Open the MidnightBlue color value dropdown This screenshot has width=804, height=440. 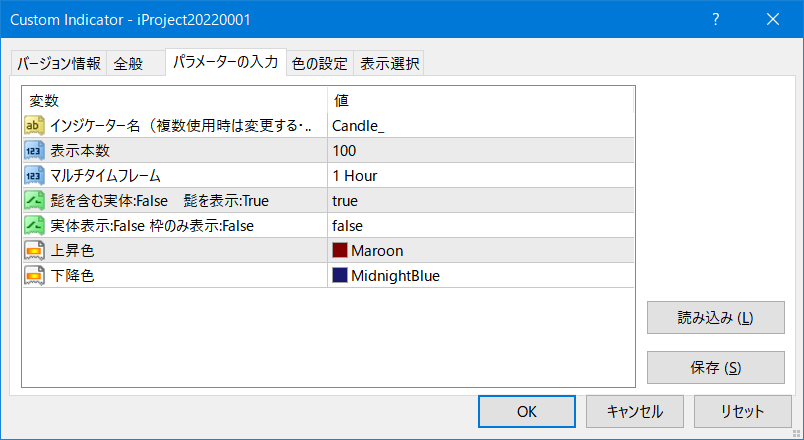[480, 276]
